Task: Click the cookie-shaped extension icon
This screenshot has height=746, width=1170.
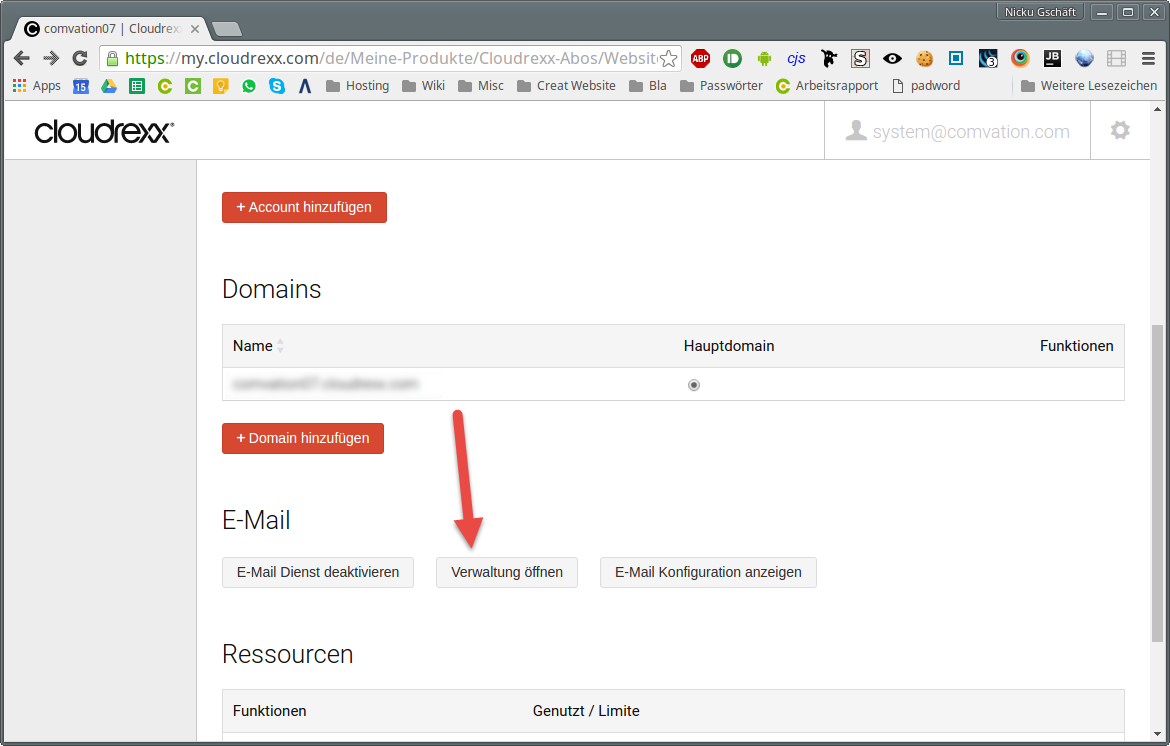Action: coord(924,58)
